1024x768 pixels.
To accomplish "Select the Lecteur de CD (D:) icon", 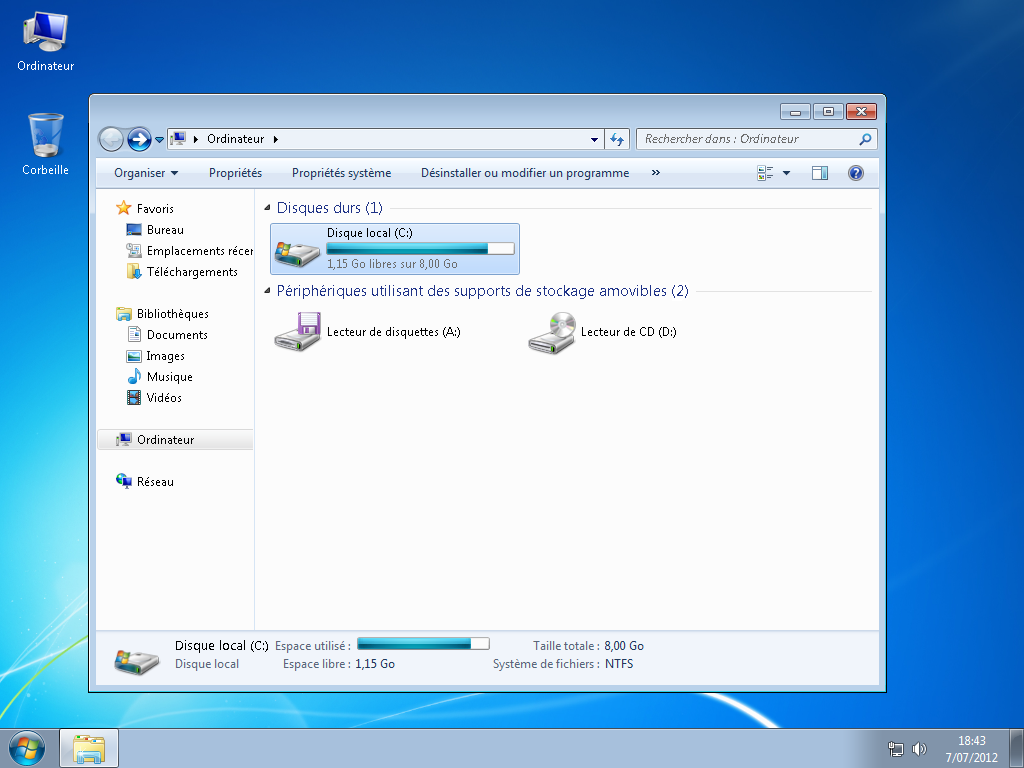I will click(551, 332).
